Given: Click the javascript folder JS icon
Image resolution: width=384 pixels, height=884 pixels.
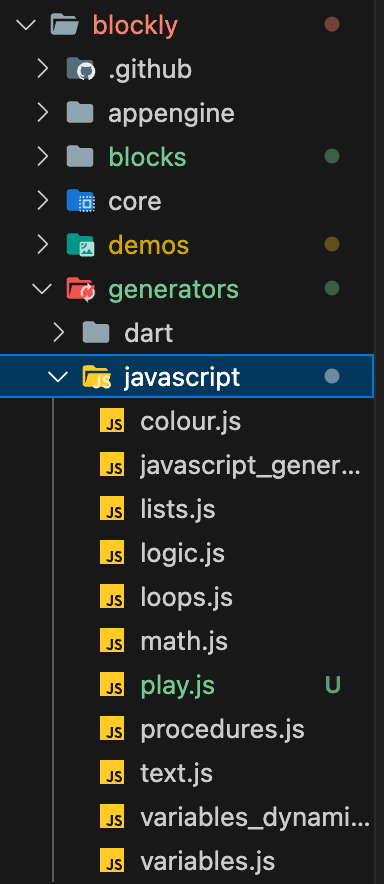Looking at the screenshot, I should (96, 377).
